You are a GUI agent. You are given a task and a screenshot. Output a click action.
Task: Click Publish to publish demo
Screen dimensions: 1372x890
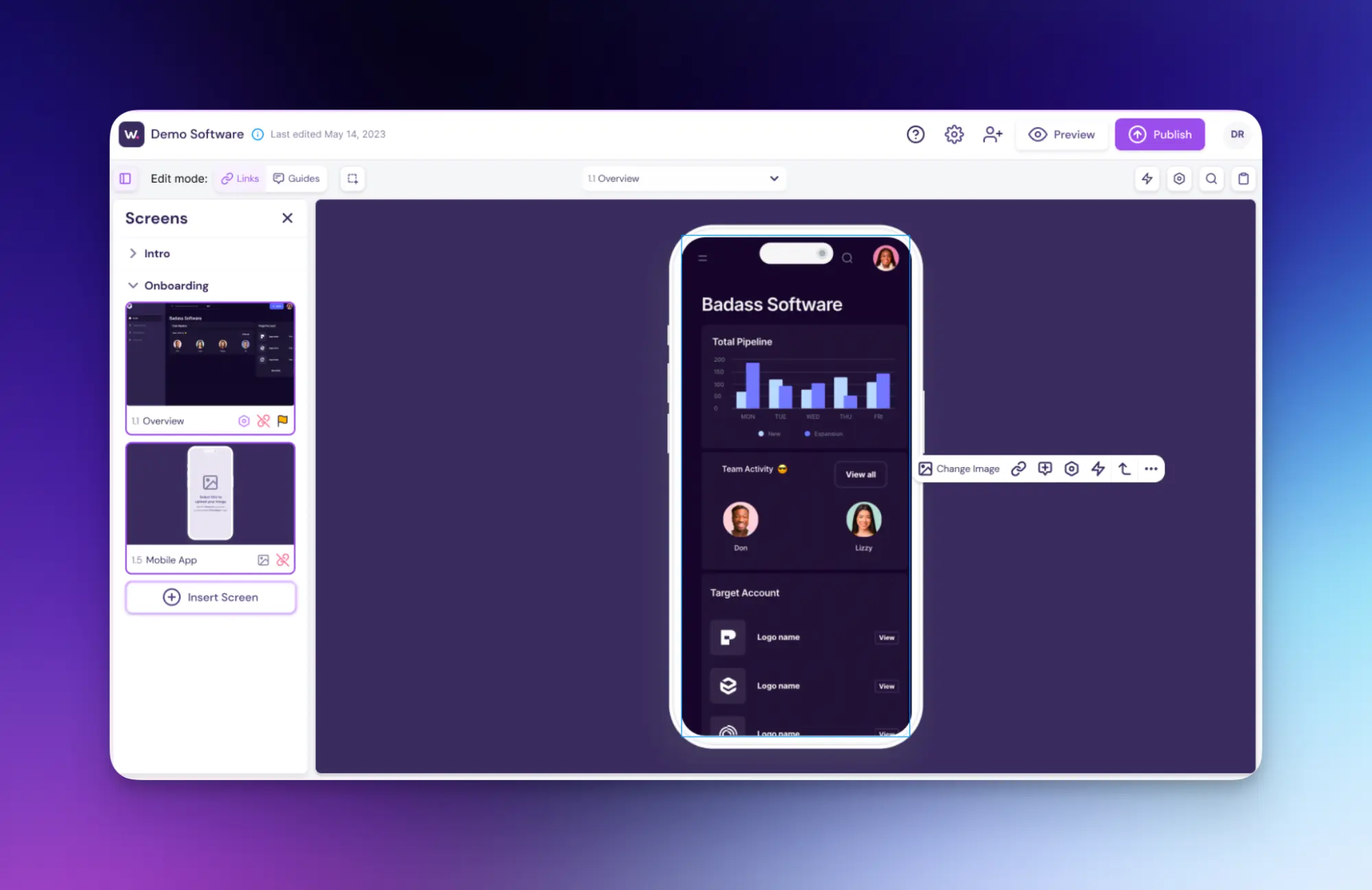tap(1159, 134)
